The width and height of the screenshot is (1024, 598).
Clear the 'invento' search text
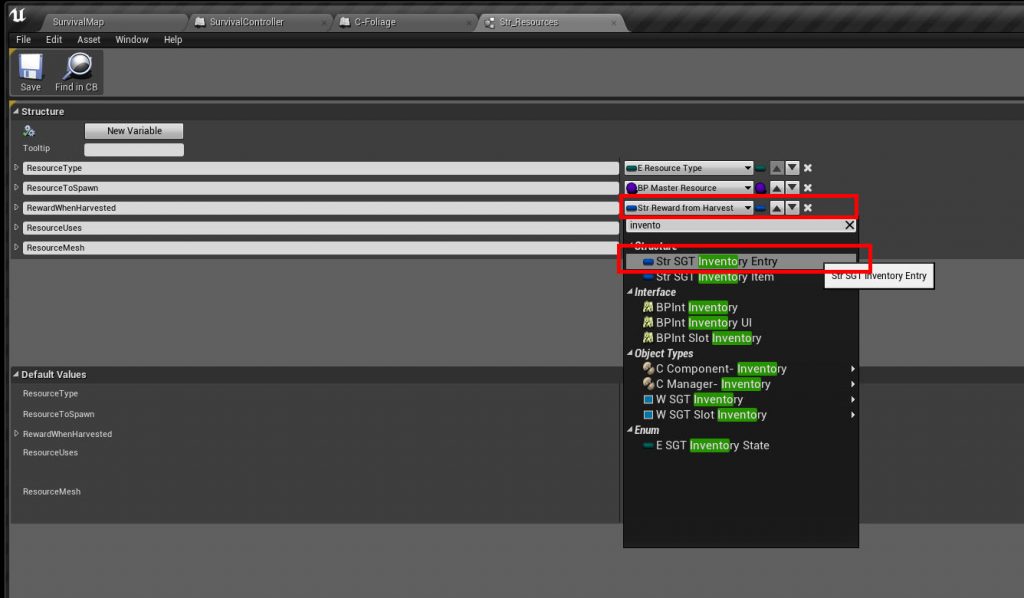tap(849, 226)
